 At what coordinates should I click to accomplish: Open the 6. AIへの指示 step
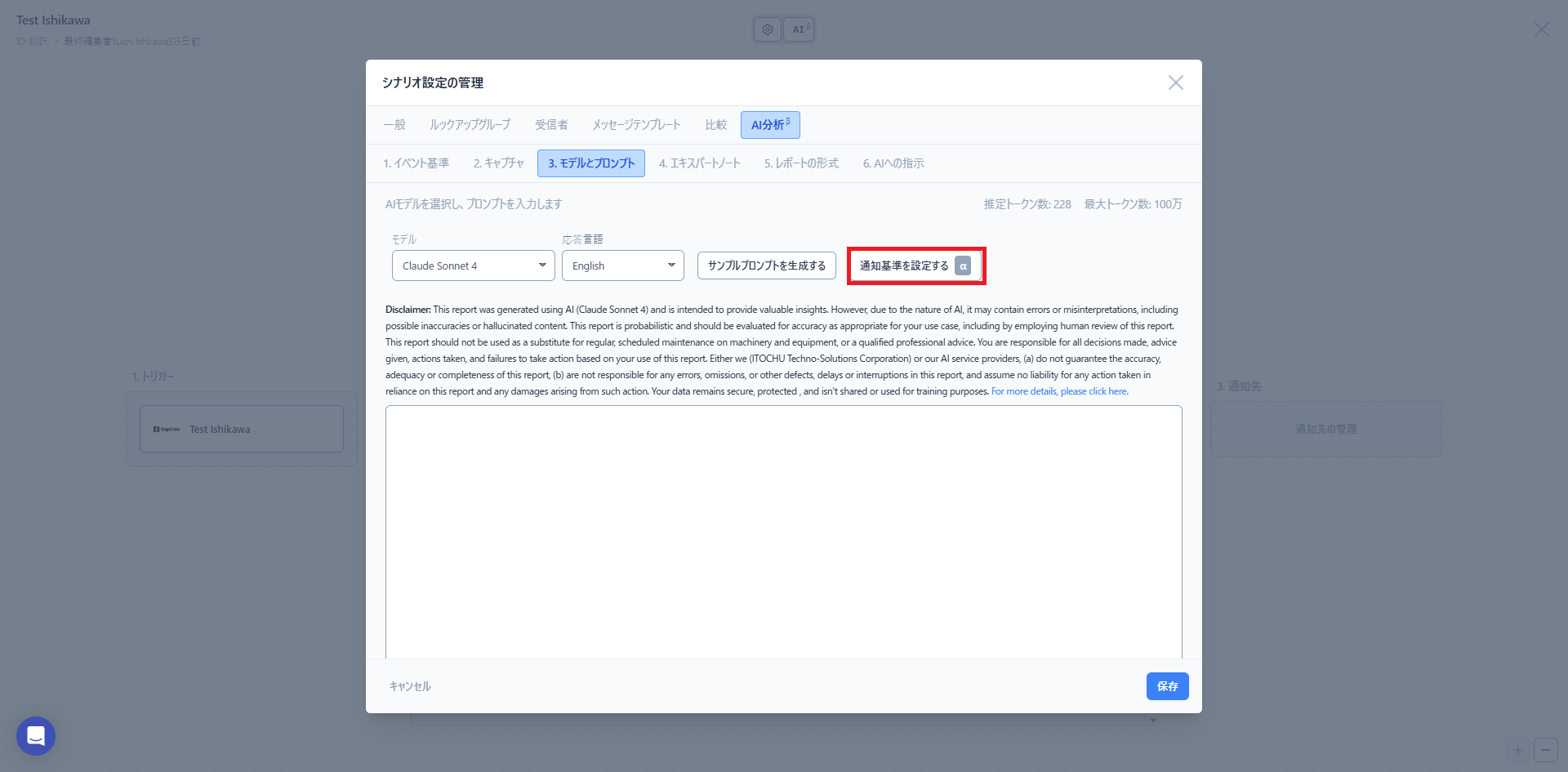pos(893,163)
